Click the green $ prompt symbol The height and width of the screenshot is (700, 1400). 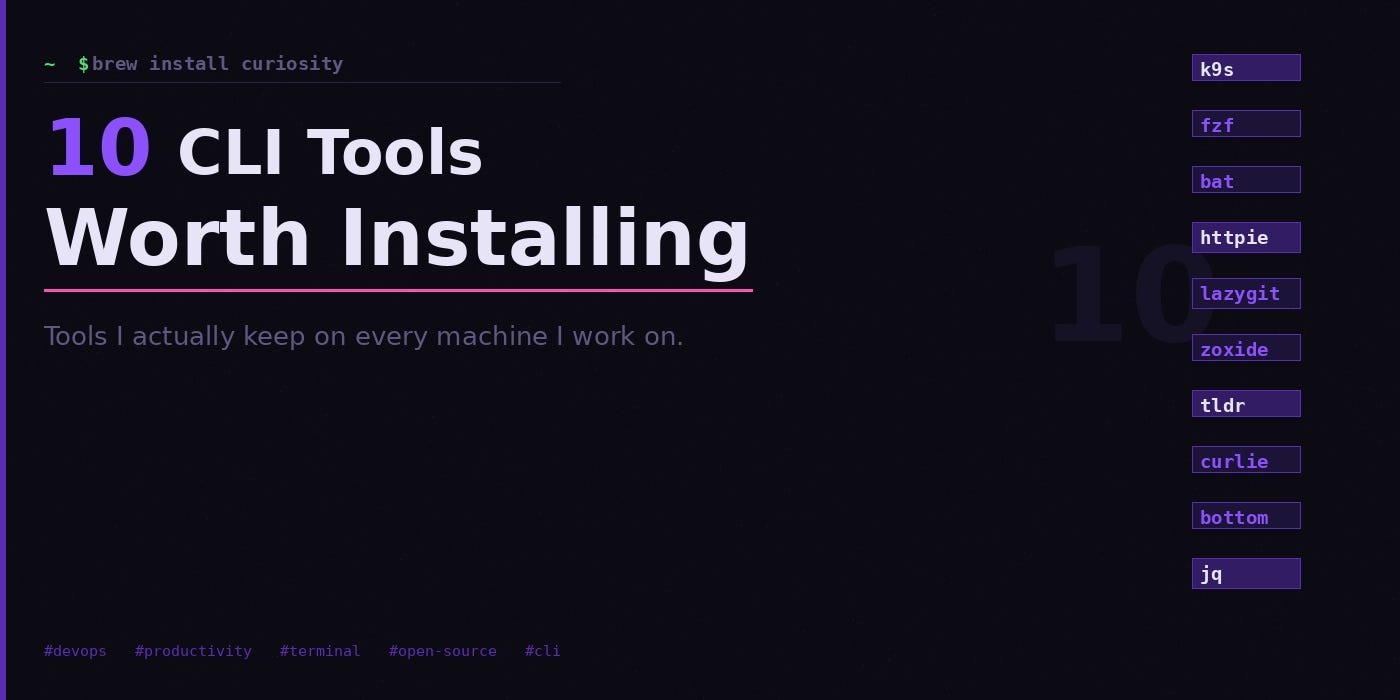(x=84, y=64)
